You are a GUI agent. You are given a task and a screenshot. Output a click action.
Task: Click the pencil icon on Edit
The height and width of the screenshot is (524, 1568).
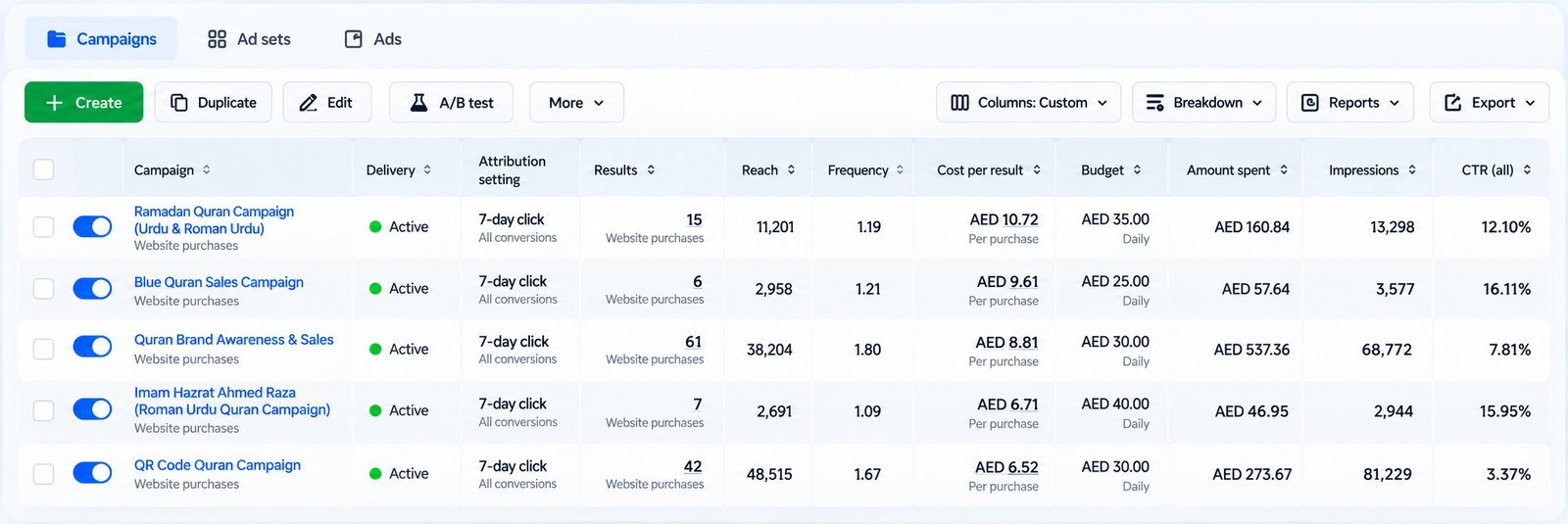(x=308, y=103)
